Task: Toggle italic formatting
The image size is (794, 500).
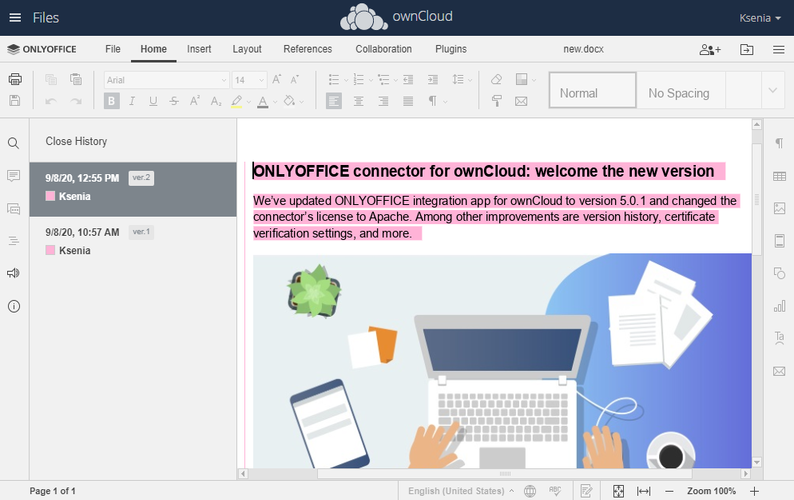Action: [132, 101]
